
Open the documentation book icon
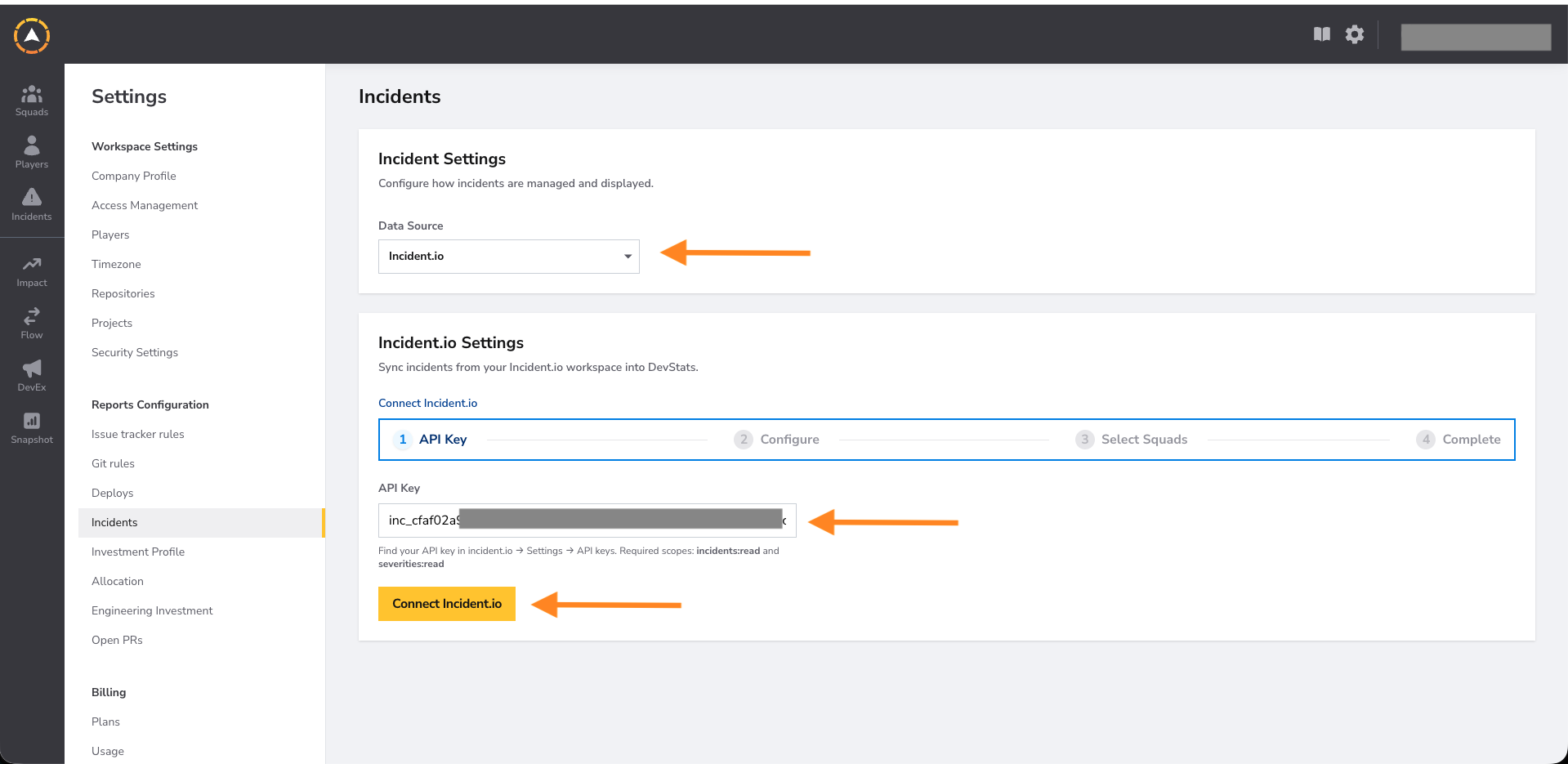click(x=1321, y=34)
